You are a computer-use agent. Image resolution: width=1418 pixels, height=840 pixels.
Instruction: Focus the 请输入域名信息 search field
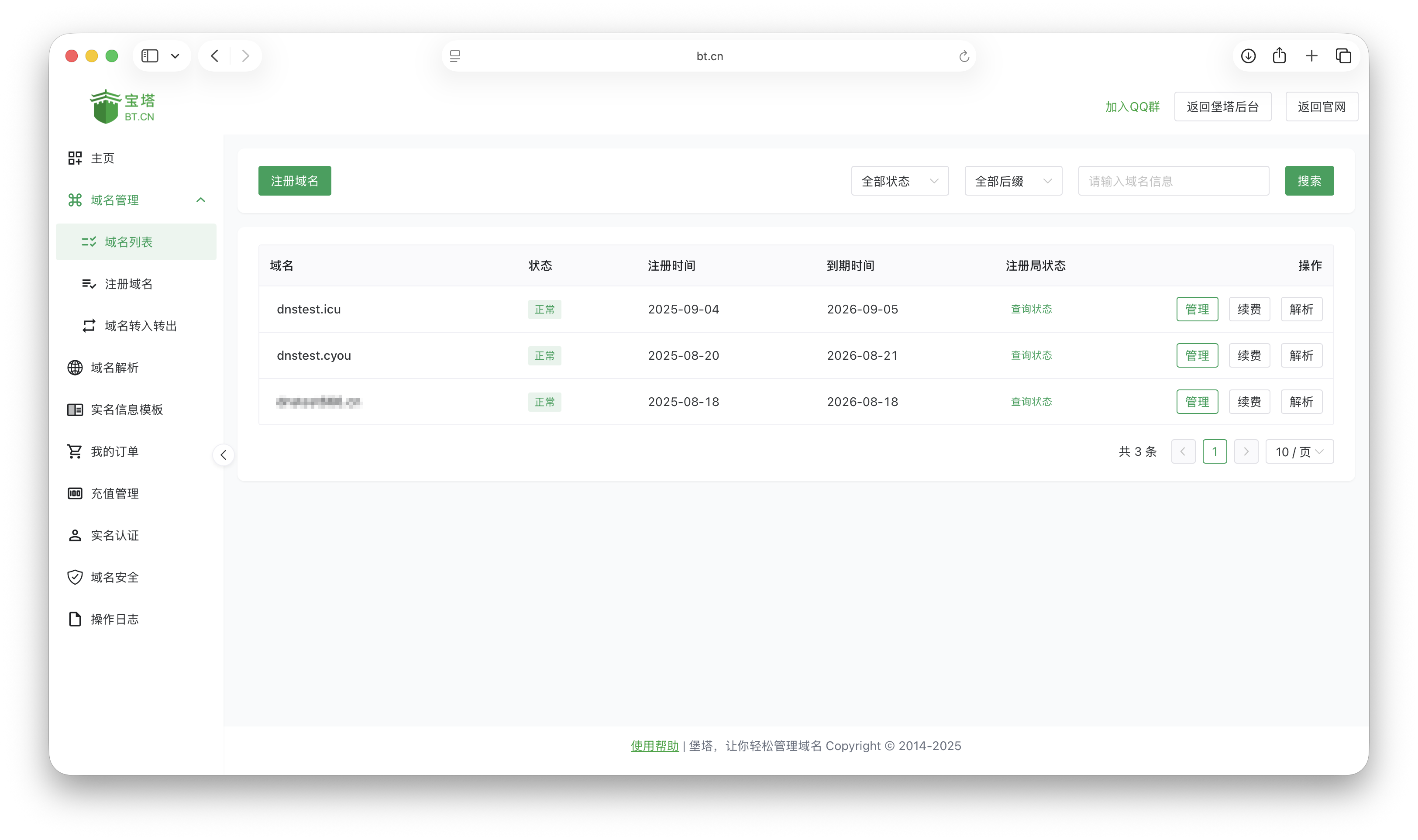[1173, 181]
